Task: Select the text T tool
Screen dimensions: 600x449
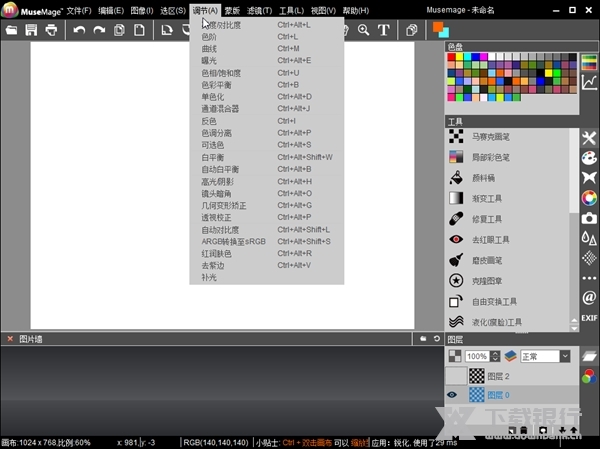Action: point(384,30)
